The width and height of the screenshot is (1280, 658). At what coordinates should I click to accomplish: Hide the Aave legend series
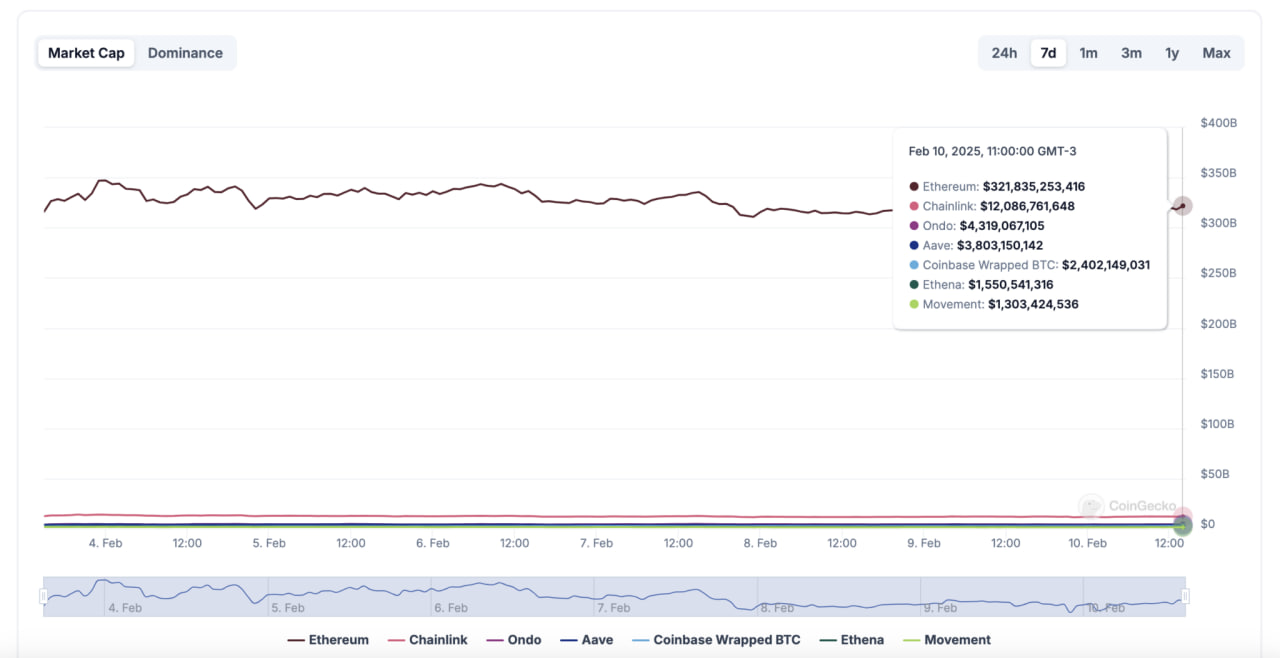pos(586,640)
